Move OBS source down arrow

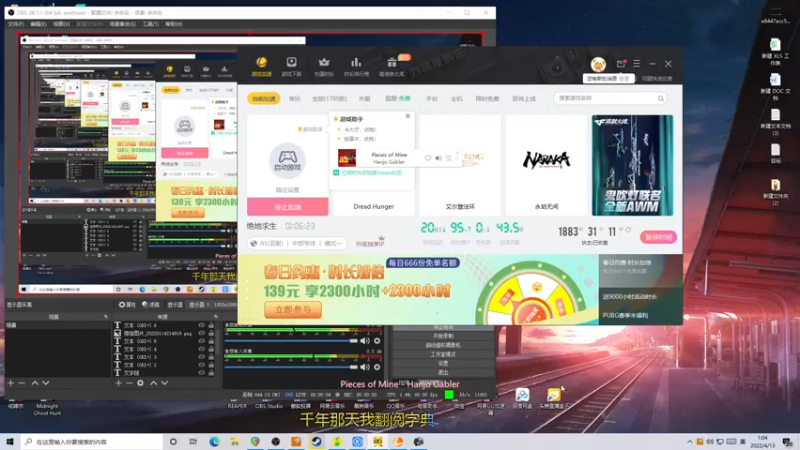[x=164, y=383]
